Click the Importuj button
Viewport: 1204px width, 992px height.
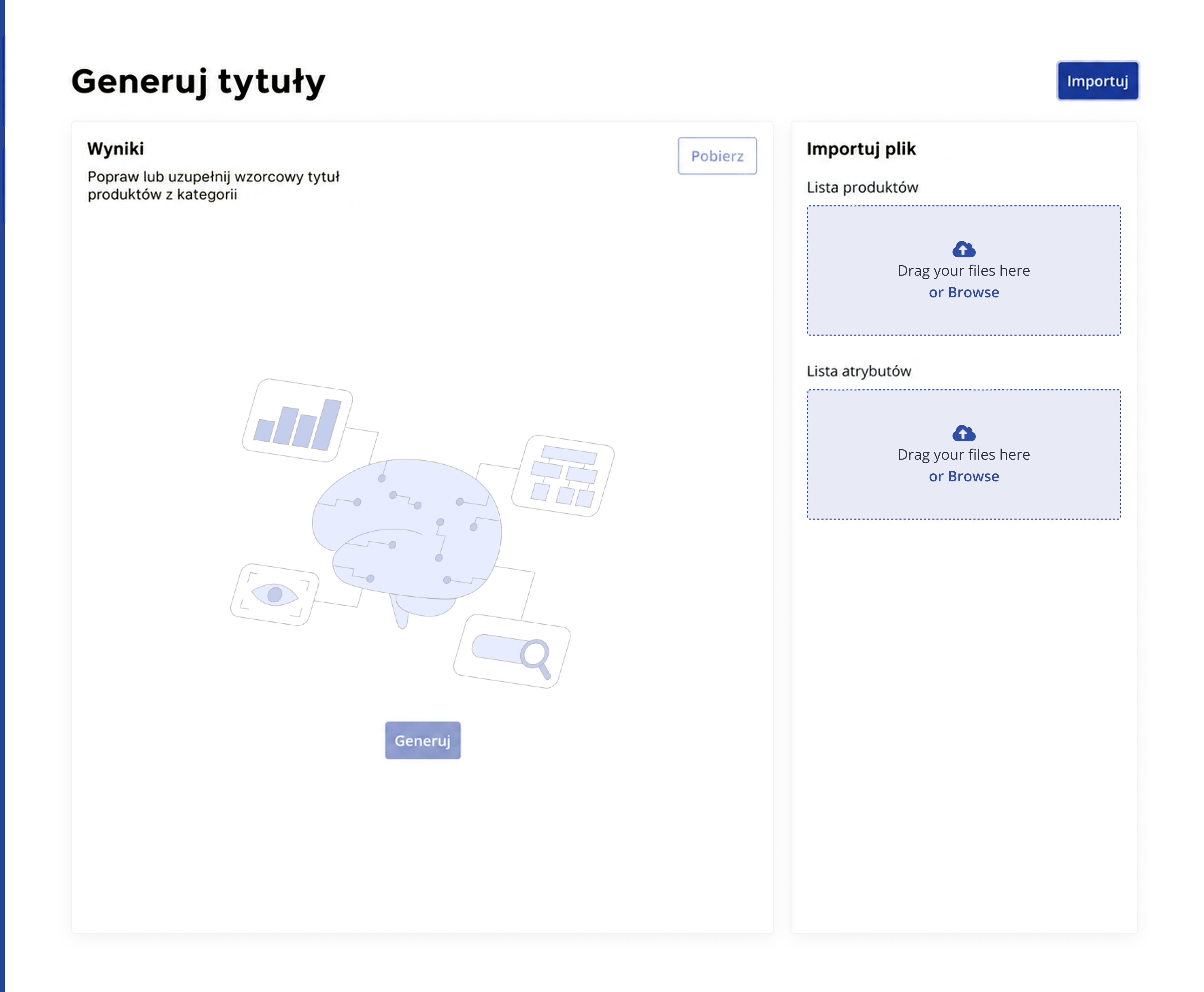(x=1097, y=81)
